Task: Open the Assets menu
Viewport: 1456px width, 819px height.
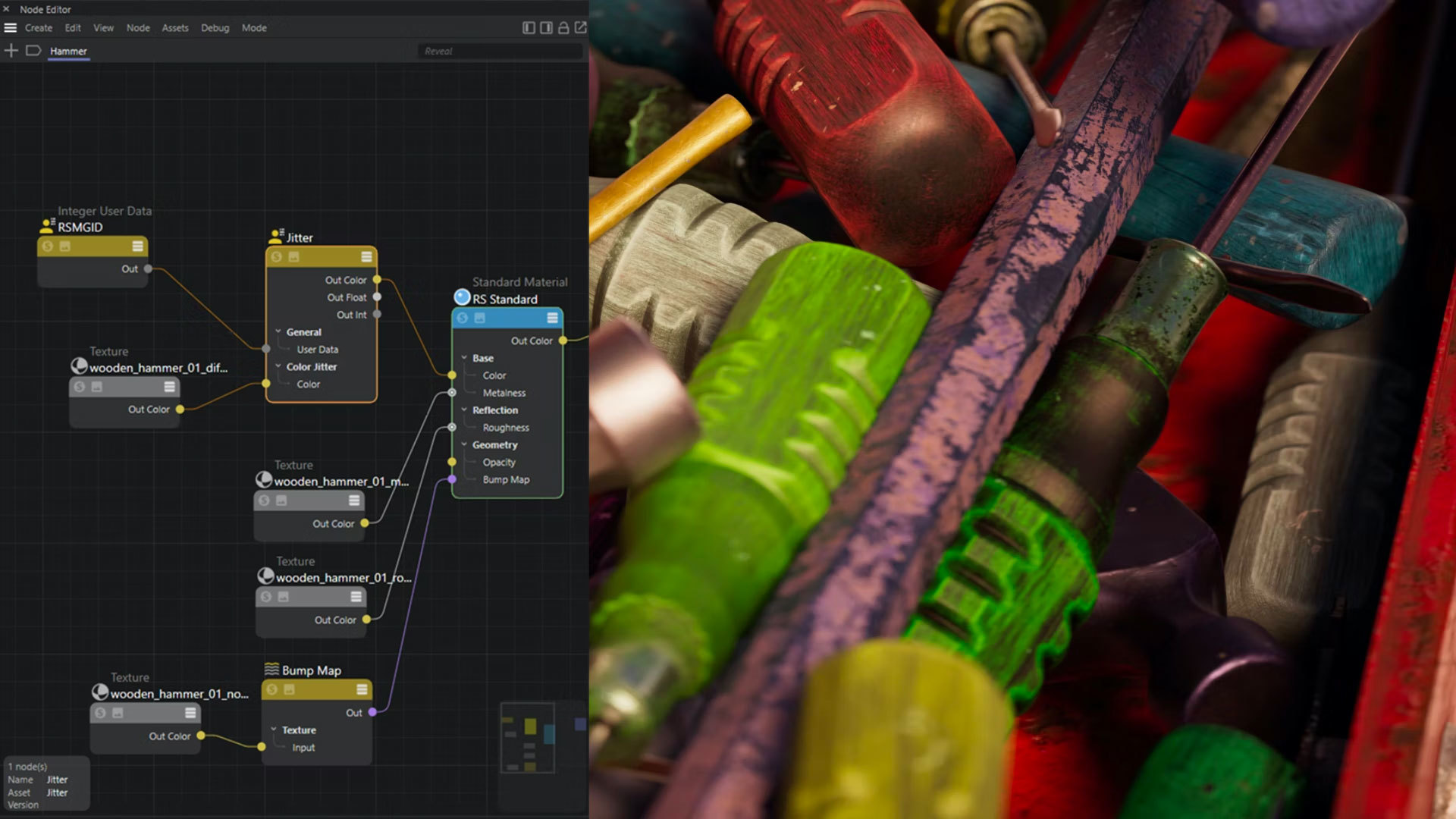Action: pos(175,27)
